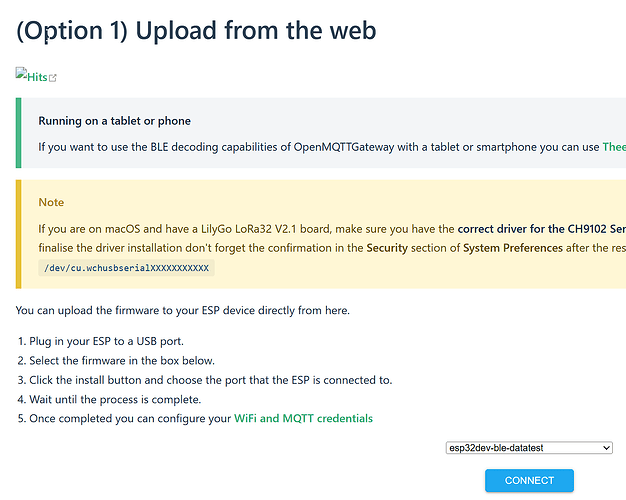This screenshot has height=500, width=626.
Task: Click the You can upload the firmware paragraph
Action: [182, 310]
